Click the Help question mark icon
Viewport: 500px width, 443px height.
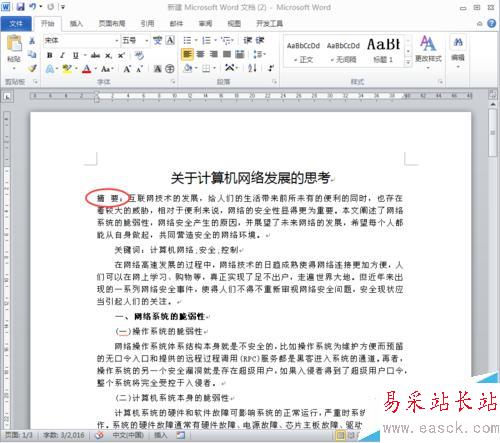[491, 23]
